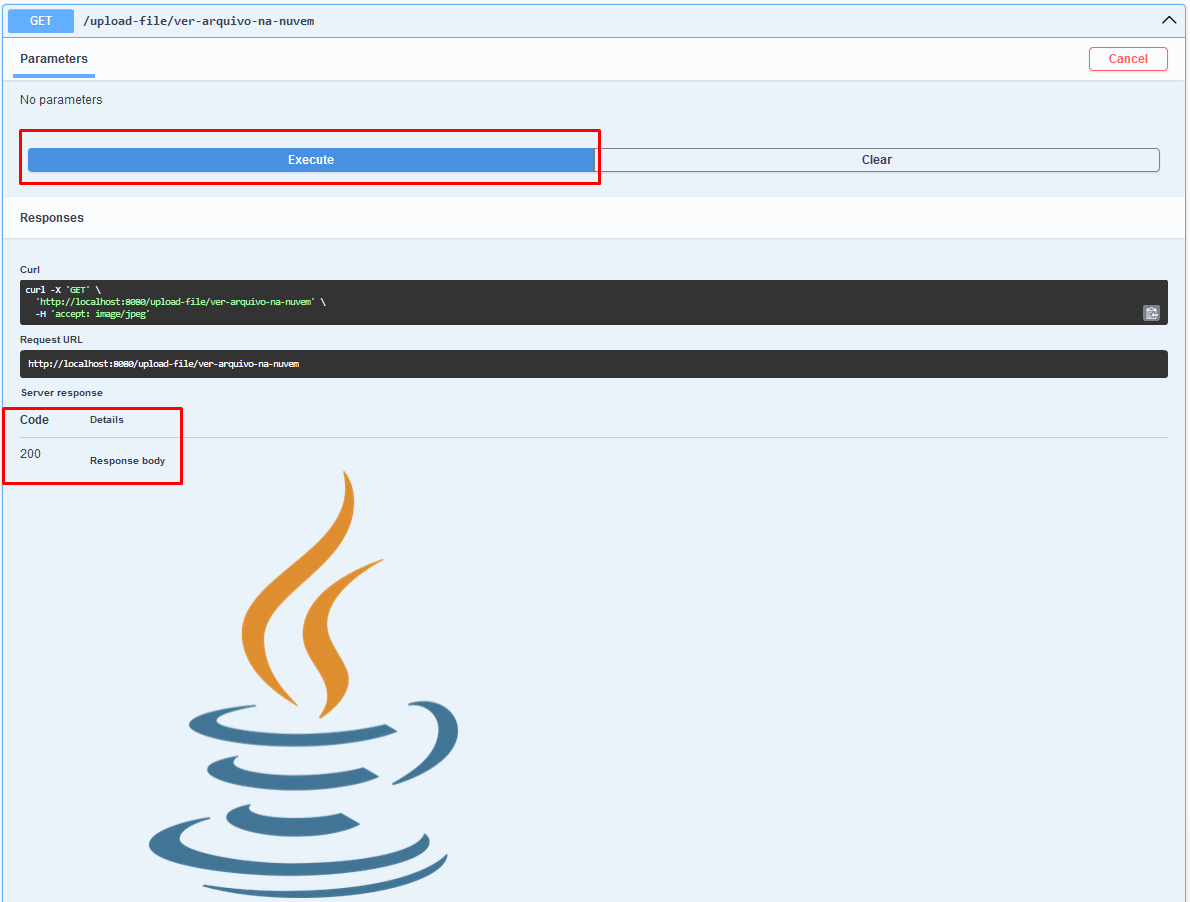Click the Java logo response image
This screenshot has width=1190, height=902.
point(304,685)
